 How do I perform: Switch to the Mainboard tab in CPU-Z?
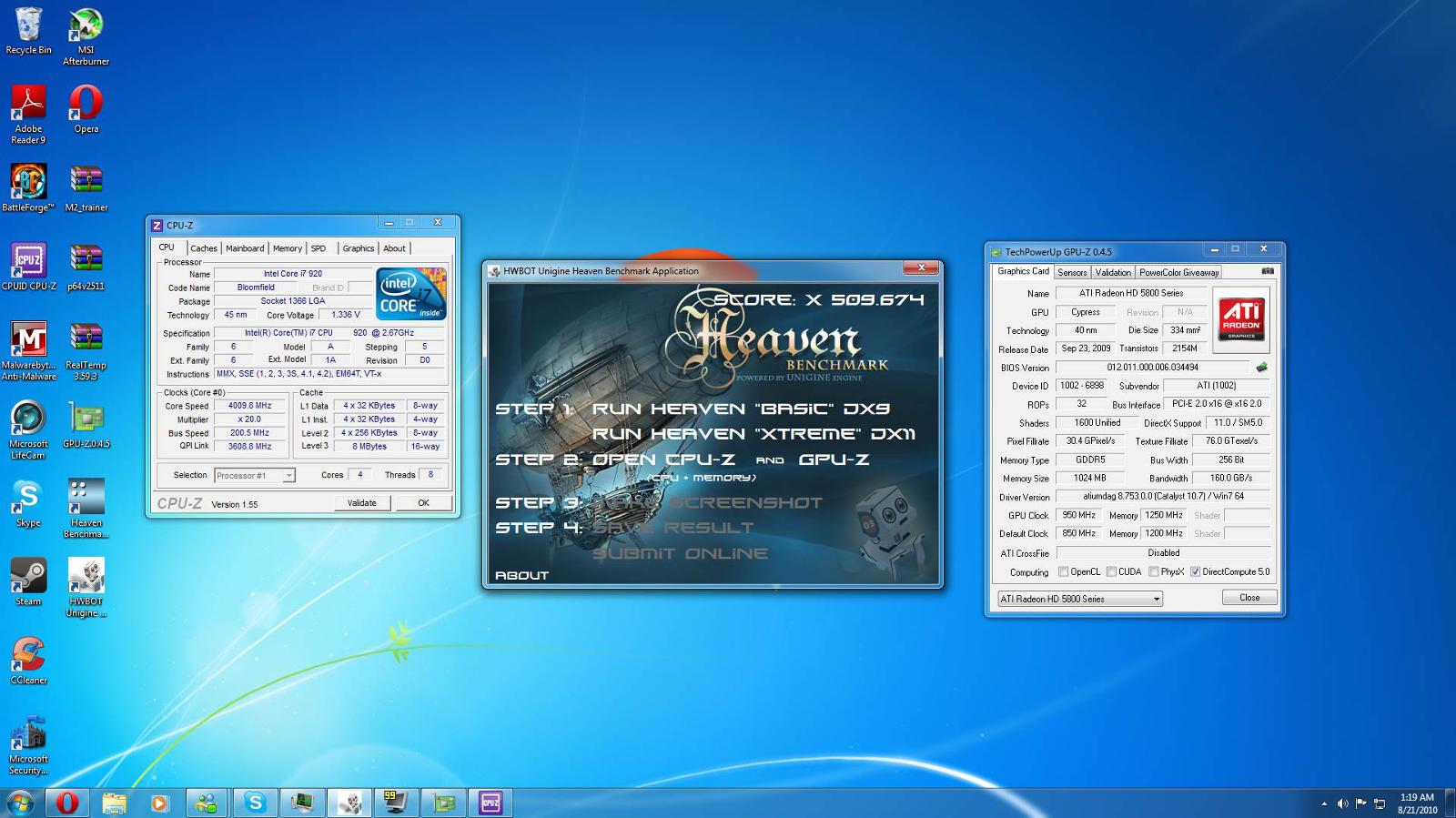[x=245, y=248]
